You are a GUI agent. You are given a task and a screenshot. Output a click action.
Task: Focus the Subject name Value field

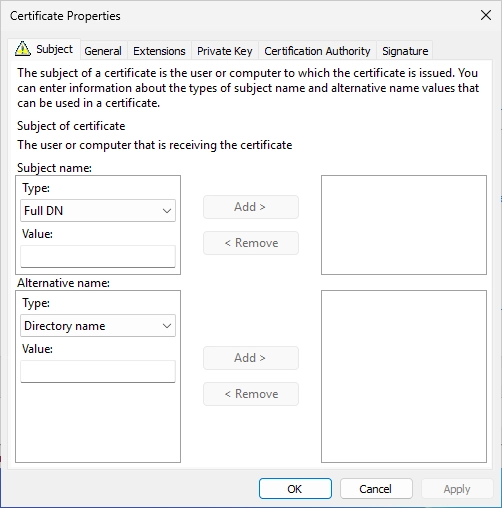(98, 256)
